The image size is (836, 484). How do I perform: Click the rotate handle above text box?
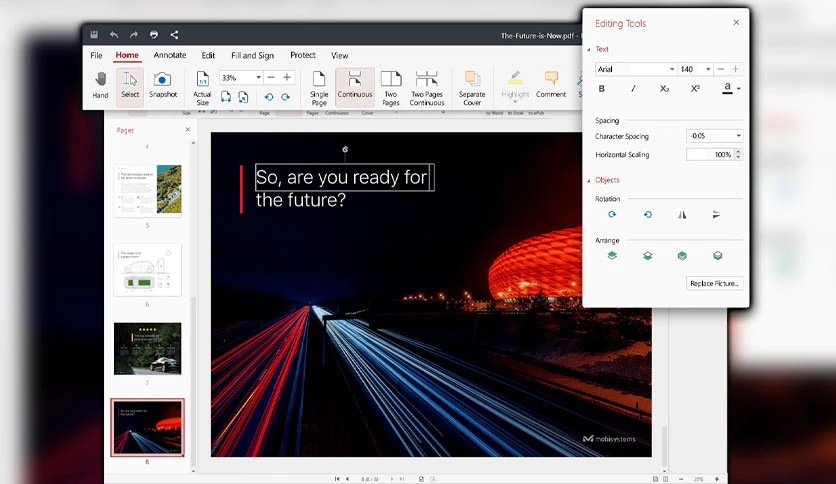click(x=345, y=149)
